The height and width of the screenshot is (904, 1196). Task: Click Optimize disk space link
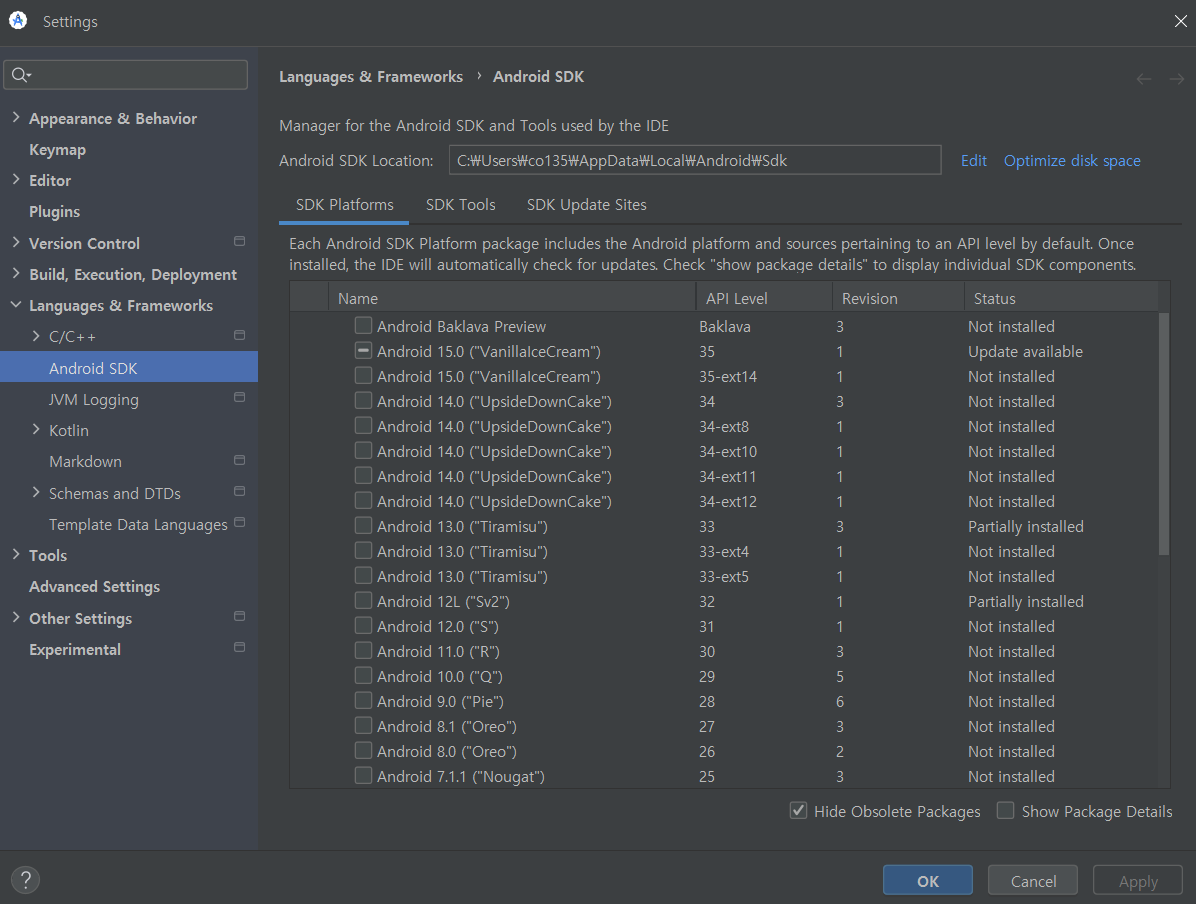tap(1072, 160)
